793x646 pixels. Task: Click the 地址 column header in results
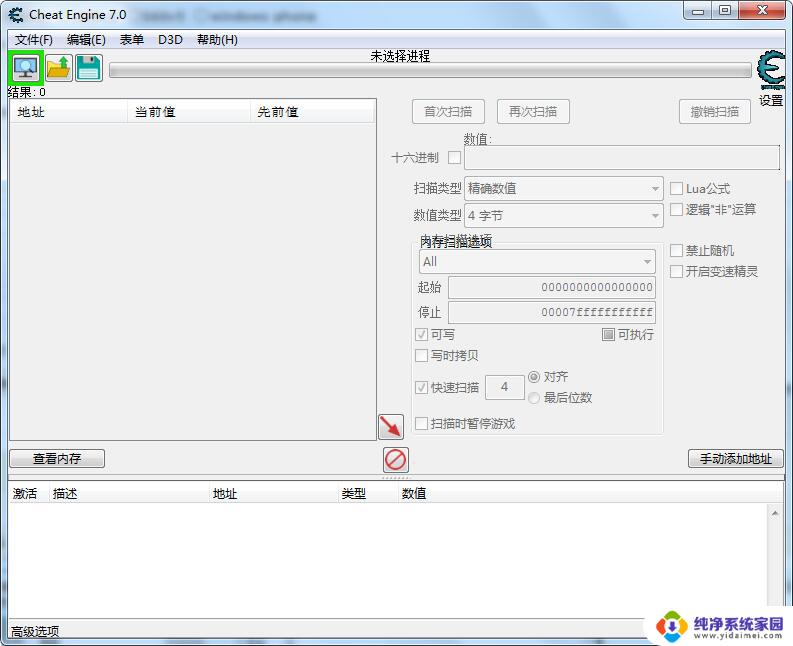[69, 112]
